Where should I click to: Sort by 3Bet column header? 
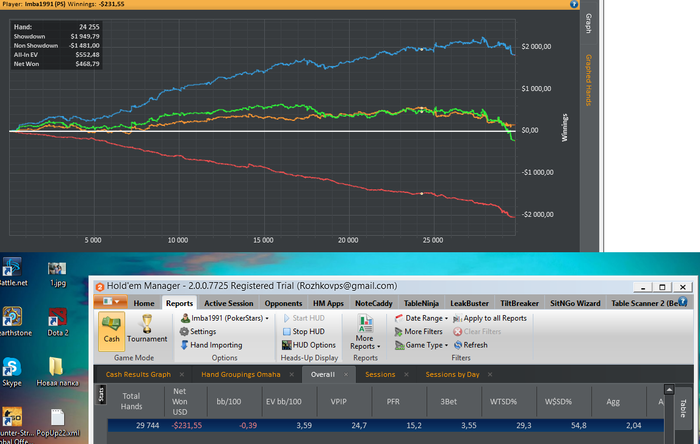point(448,402)
